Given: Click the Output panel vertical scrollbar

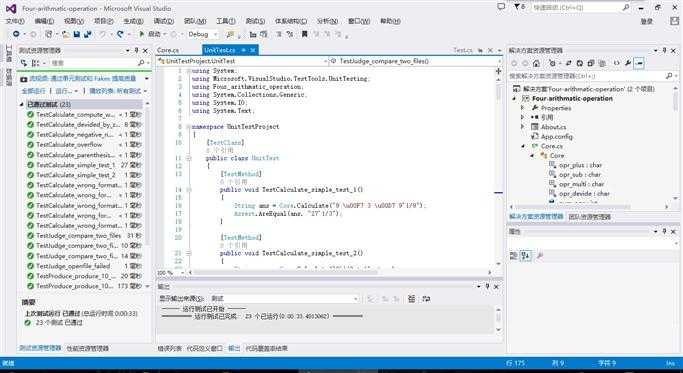Looking at the screenshot, I should (x=499, y=319).
